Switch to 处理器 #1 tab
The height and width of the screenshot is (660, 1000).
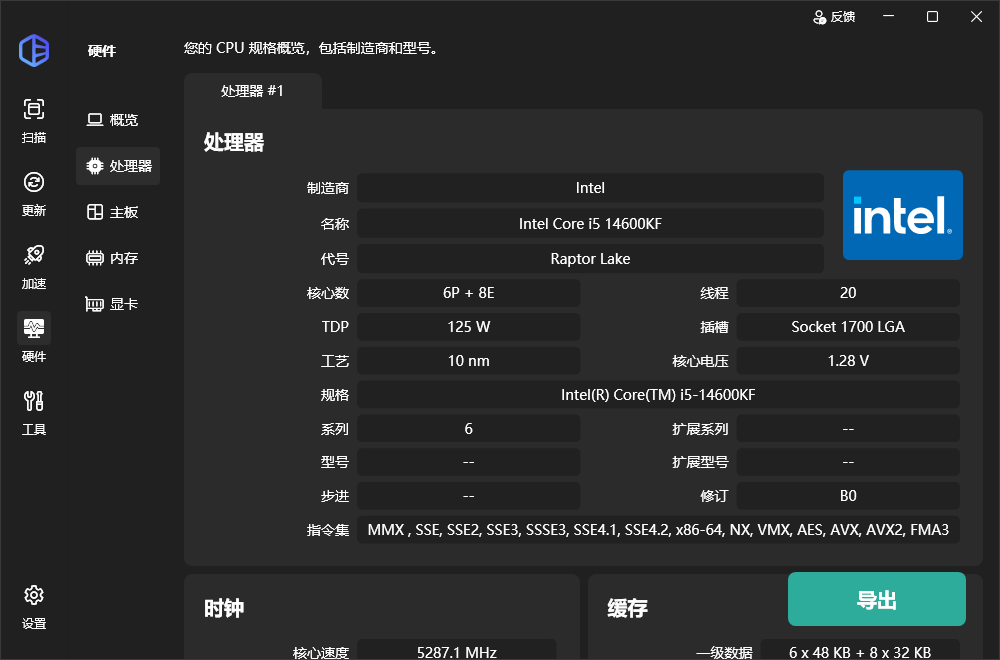253,91
